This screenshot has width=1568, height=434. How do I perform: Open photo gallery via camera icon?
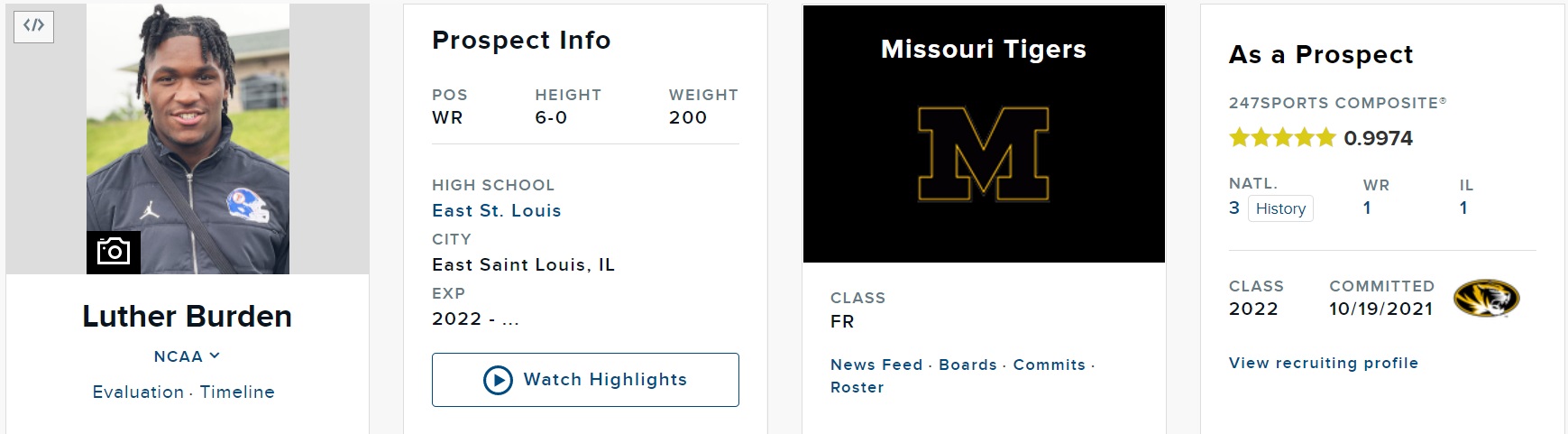coord(114,252)
